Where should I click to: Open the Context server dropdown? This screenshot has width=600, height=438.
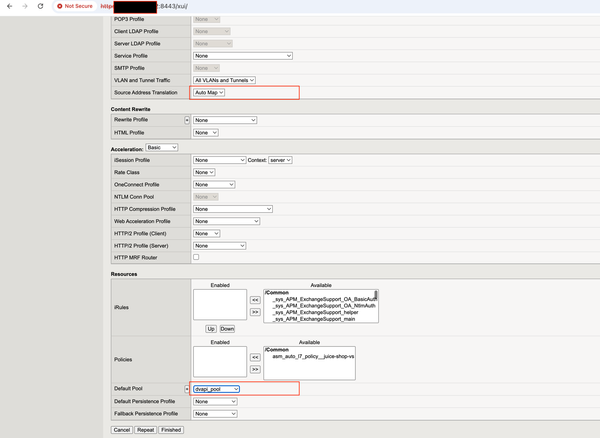280,160
